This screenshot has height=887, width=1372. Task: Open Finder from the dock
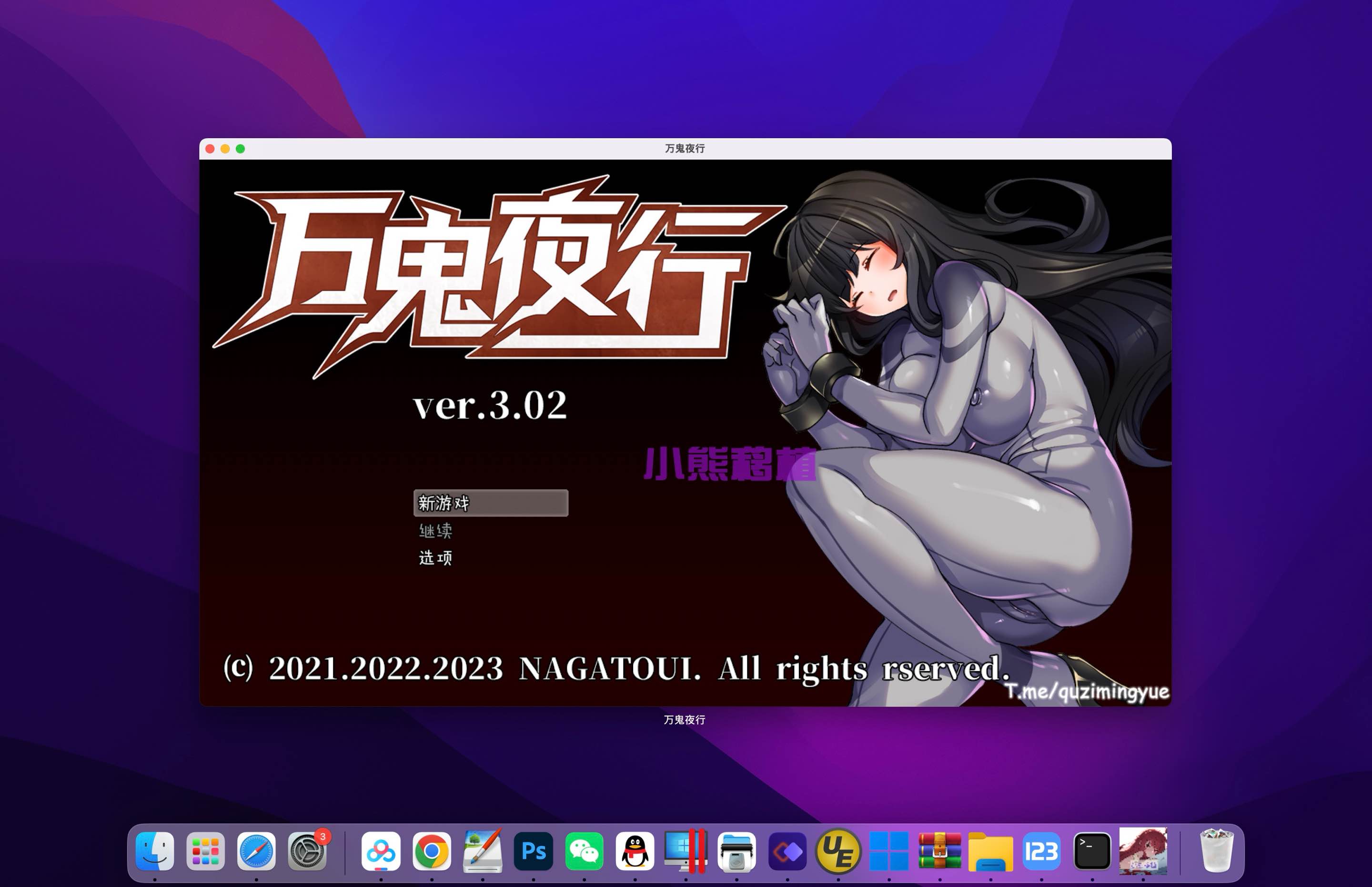click(155, 851)
